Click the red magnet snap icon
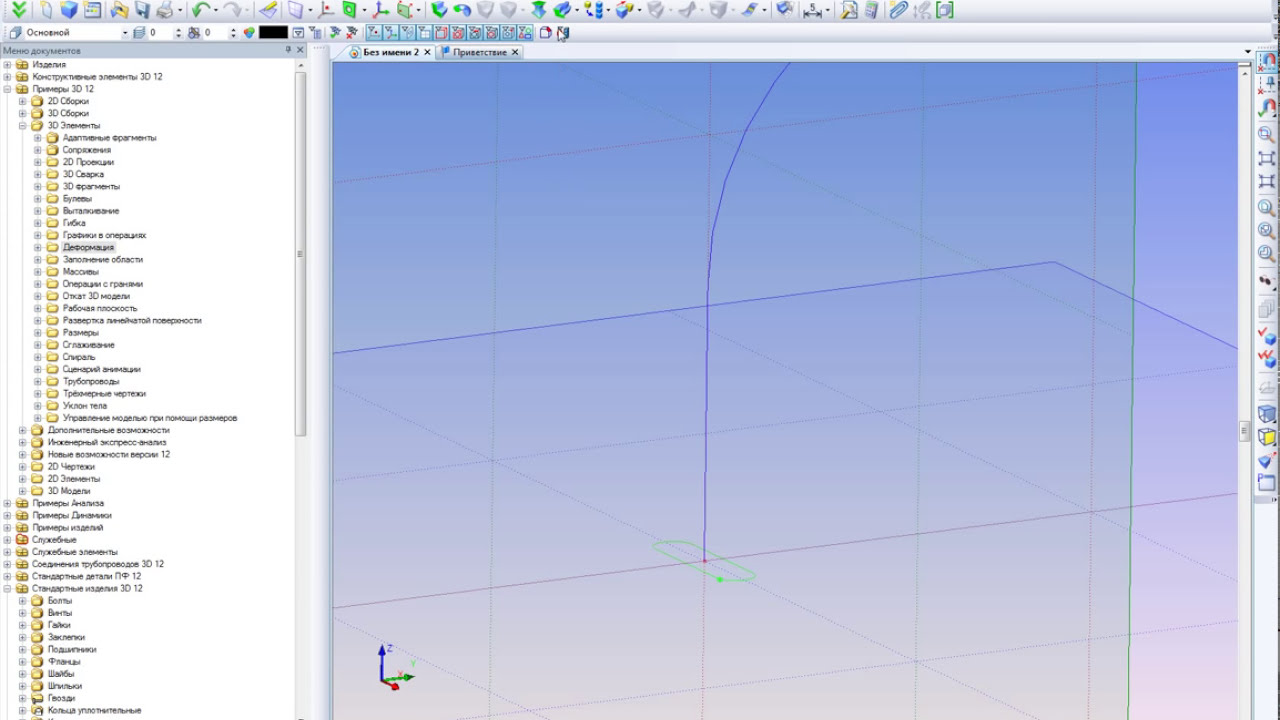 point(1266,62)
